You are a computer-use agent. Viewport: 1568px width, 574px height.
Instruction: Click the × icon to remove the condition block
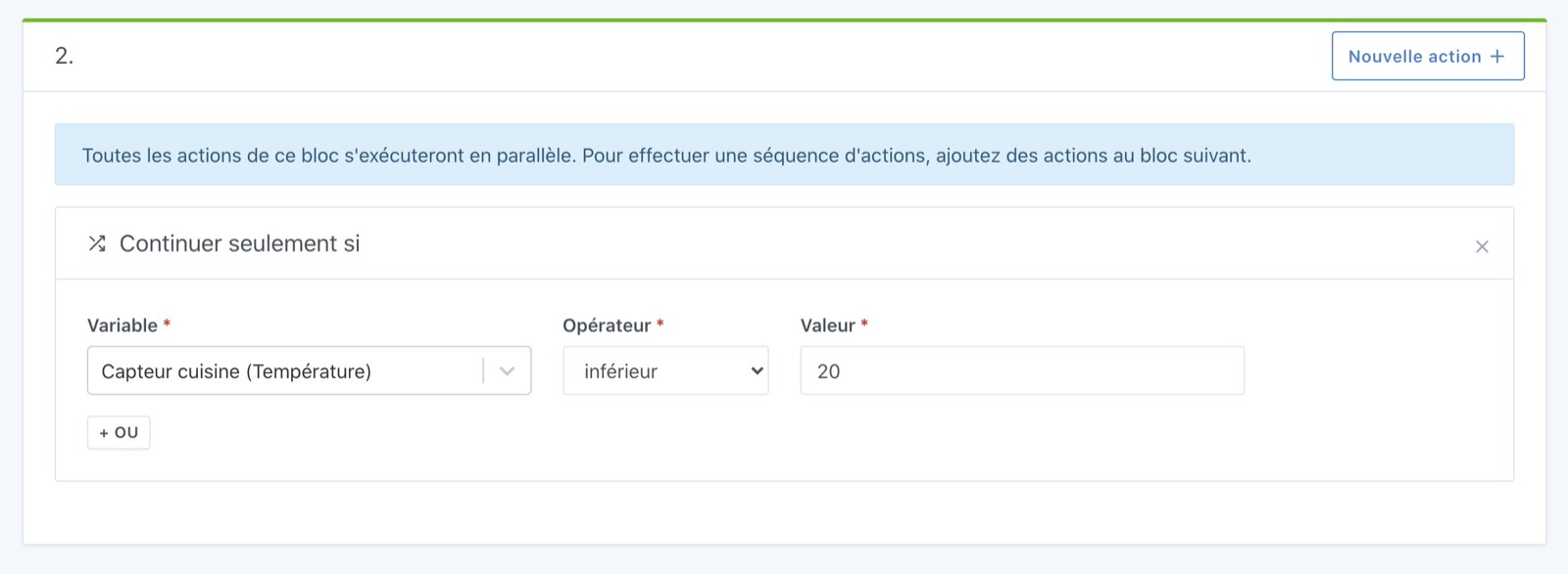(x=1482, y=246)
